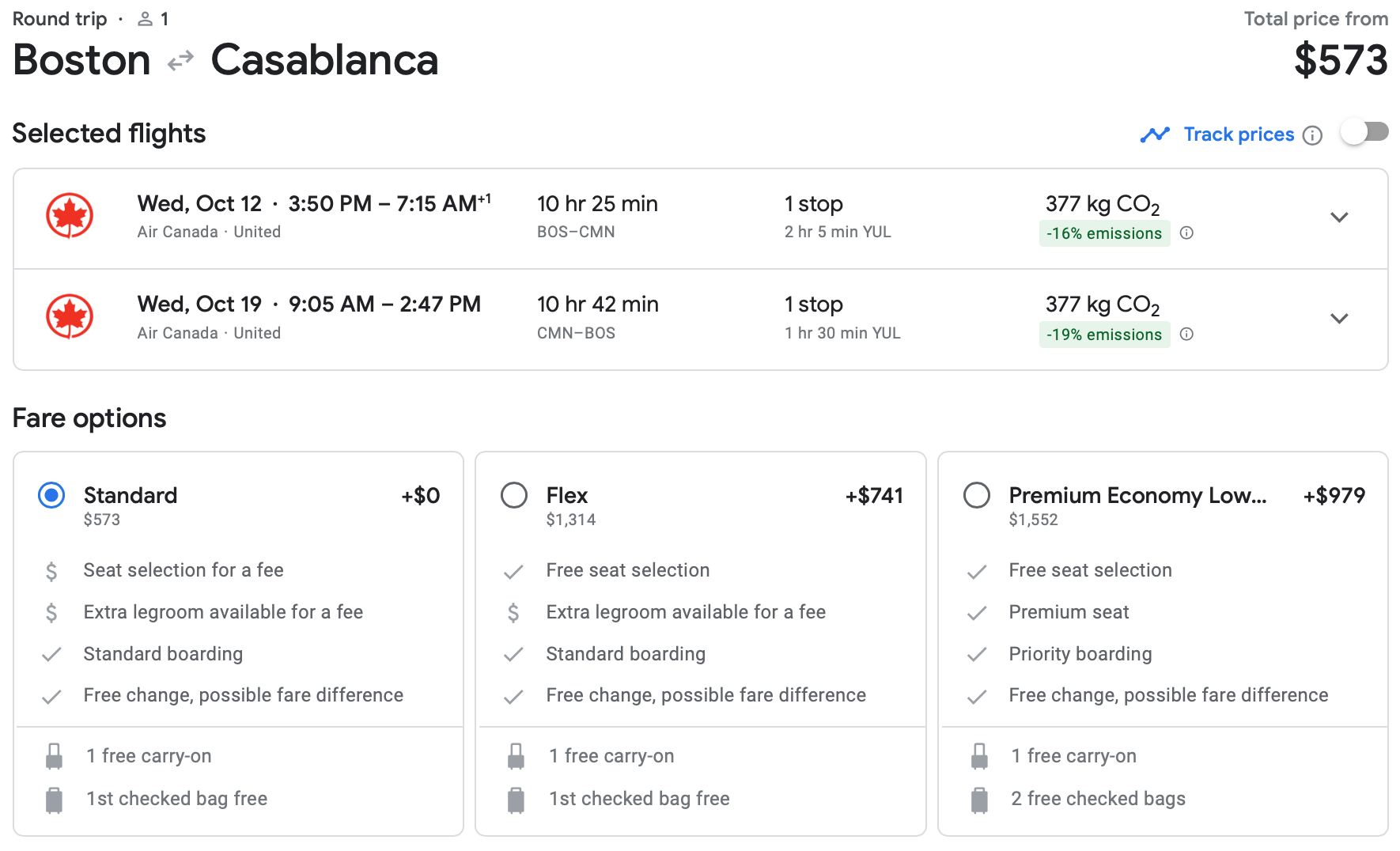Select the Standard fare radio button
The image size is (1400, 851).
(51, 496)
